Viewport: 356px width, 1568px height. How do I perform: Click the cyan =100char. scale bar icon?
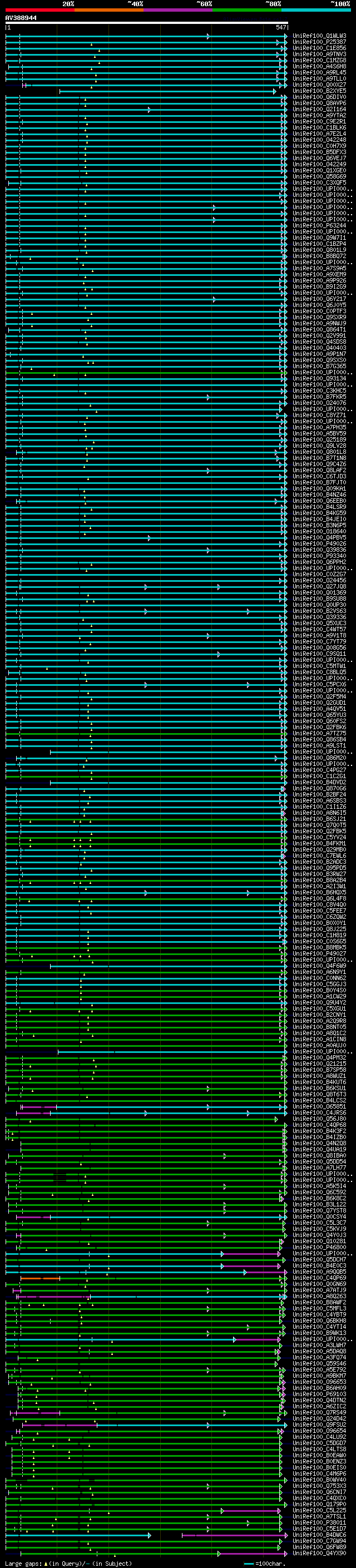click(248, 1563)
